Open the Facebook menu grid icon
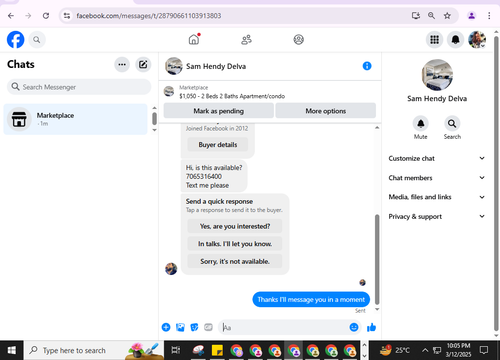Screen dimensions: 500x360 (x=434, y=40)
